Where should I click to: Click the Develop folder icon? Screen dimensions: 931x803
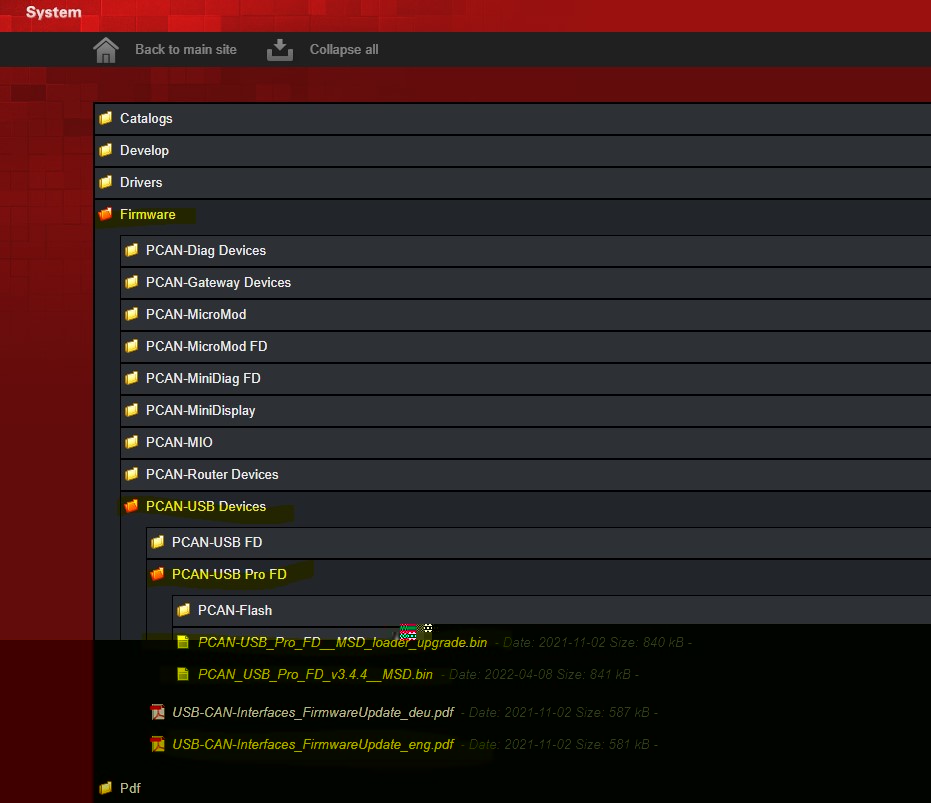[106, 150]
